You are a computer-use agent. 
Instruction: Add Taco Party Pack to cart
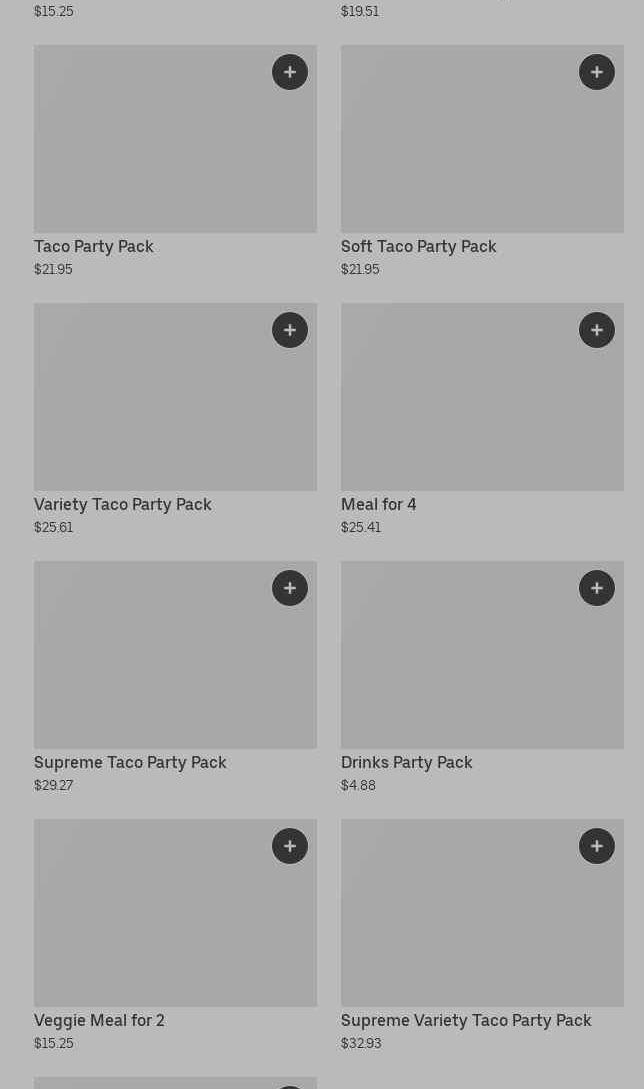pyautogui.click(x=290, y=72)
